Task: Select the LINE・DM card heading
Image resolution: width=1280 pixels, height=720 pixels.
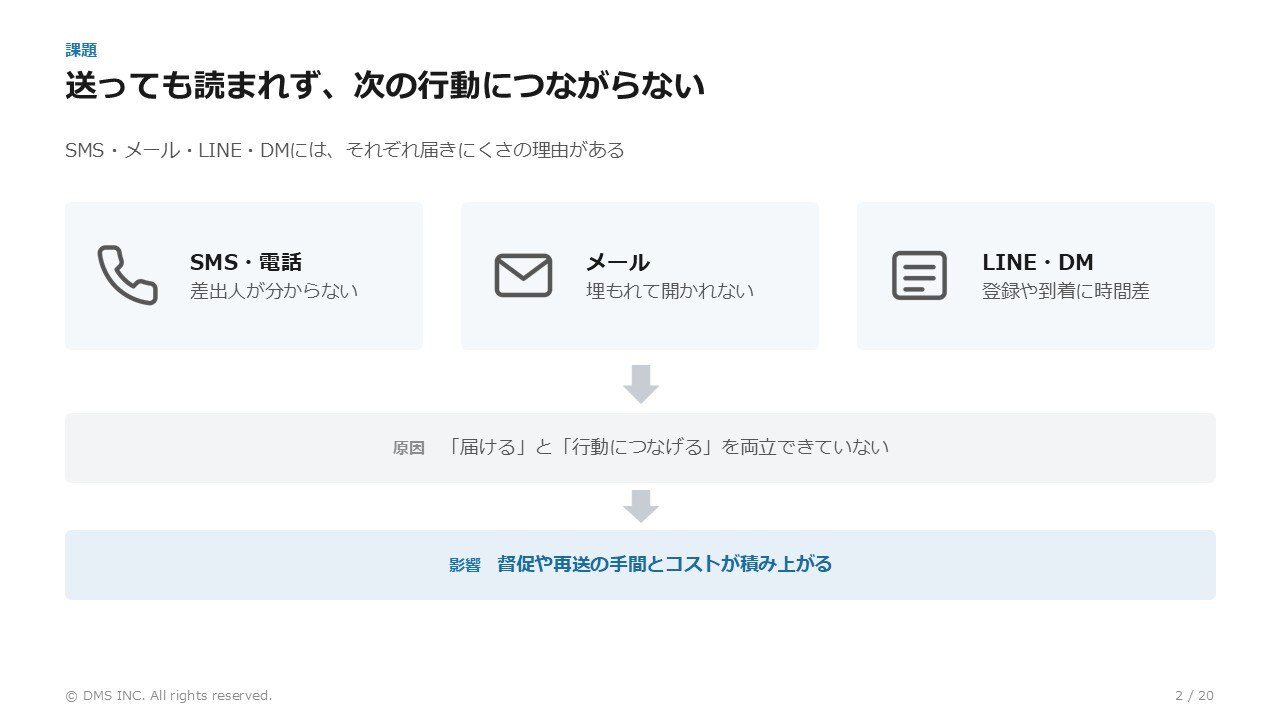Action: (1037, 262)
